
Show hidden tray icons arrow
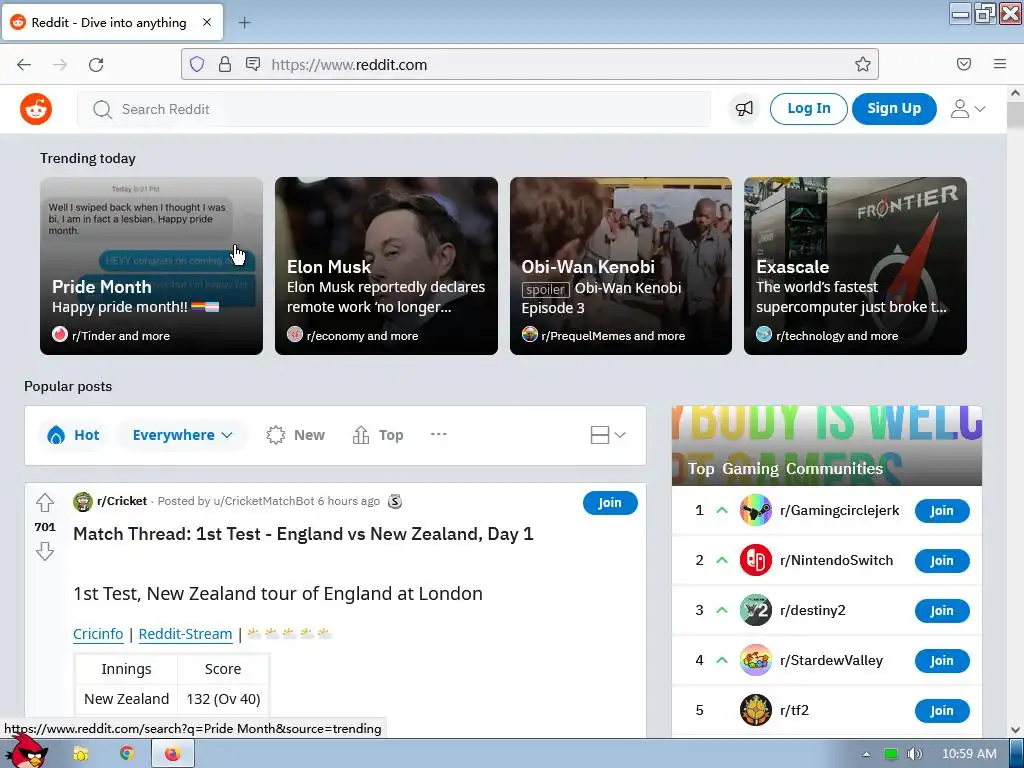click(x=867, y=754)
